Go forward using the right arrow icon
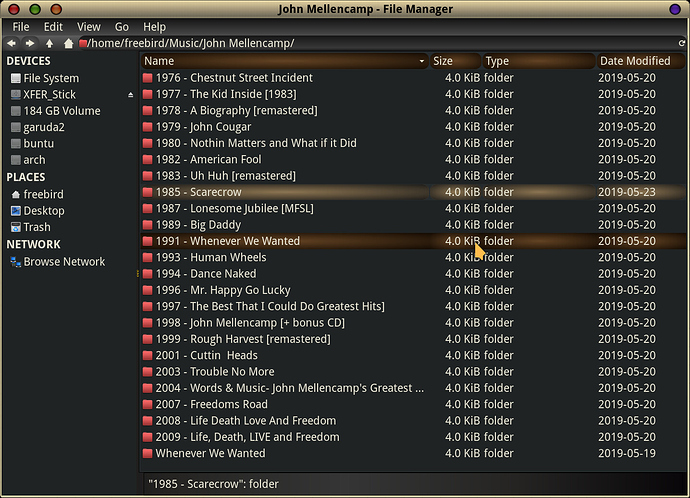 tap(30, 43)
